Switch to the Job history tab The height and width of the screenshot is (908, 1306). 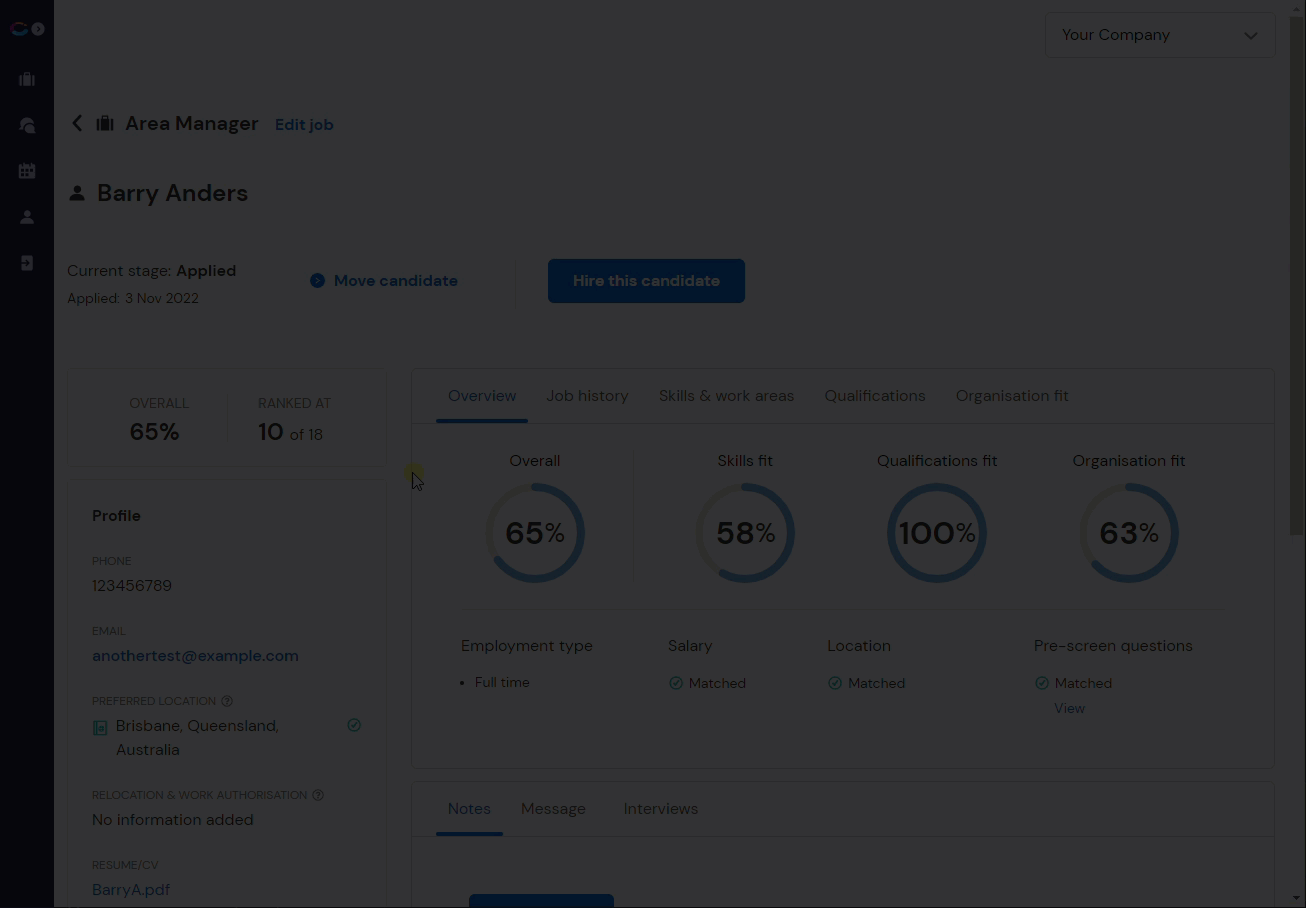[587, 396]
